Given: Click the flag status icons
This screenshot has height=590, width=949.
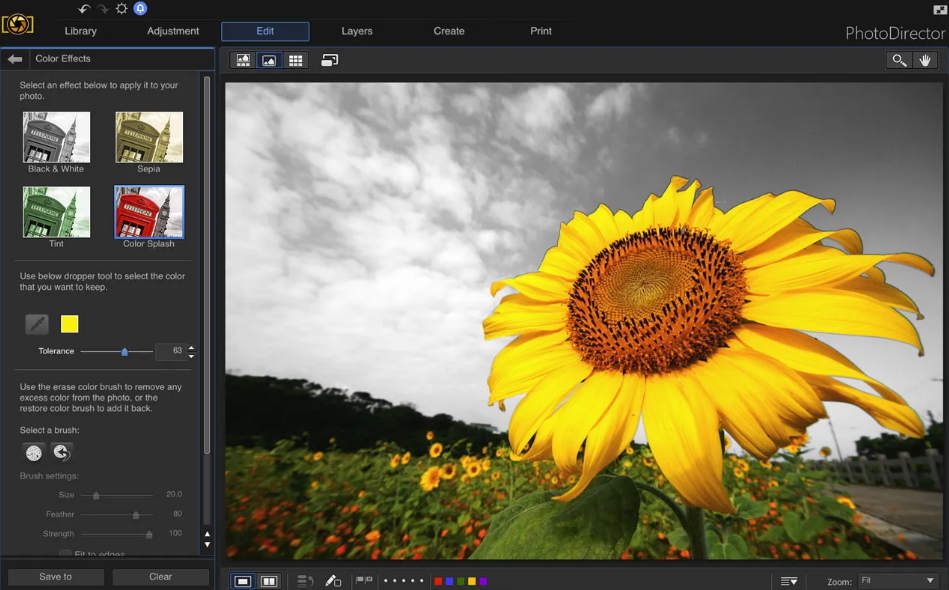Looking at the screenshot, I should 364,580.
